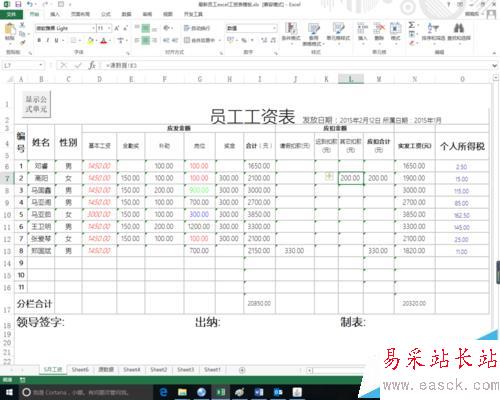Open the borders dropdown
Image resolution: width=500 pixels, height=400 pixels.
coord(81,41)
